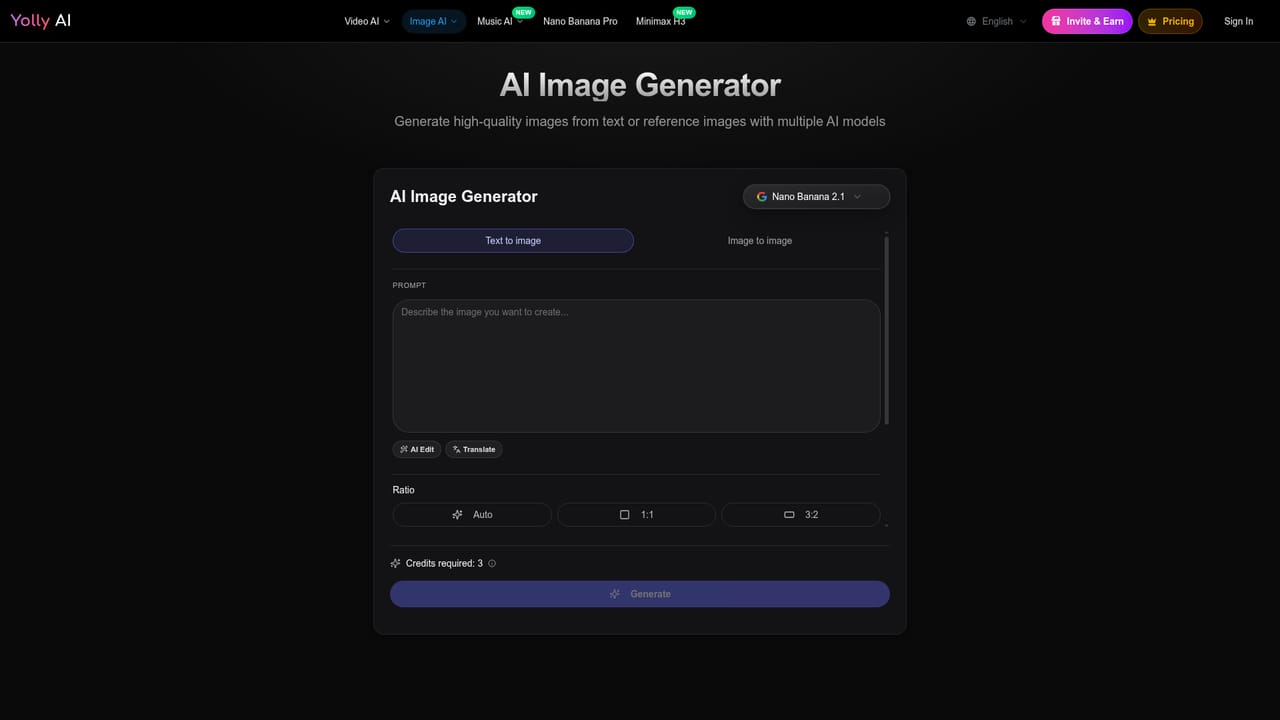The width and height of the screenshot is (1280, 720).
Task: Open the Video AI menu
Action: [x=367, y=21]
